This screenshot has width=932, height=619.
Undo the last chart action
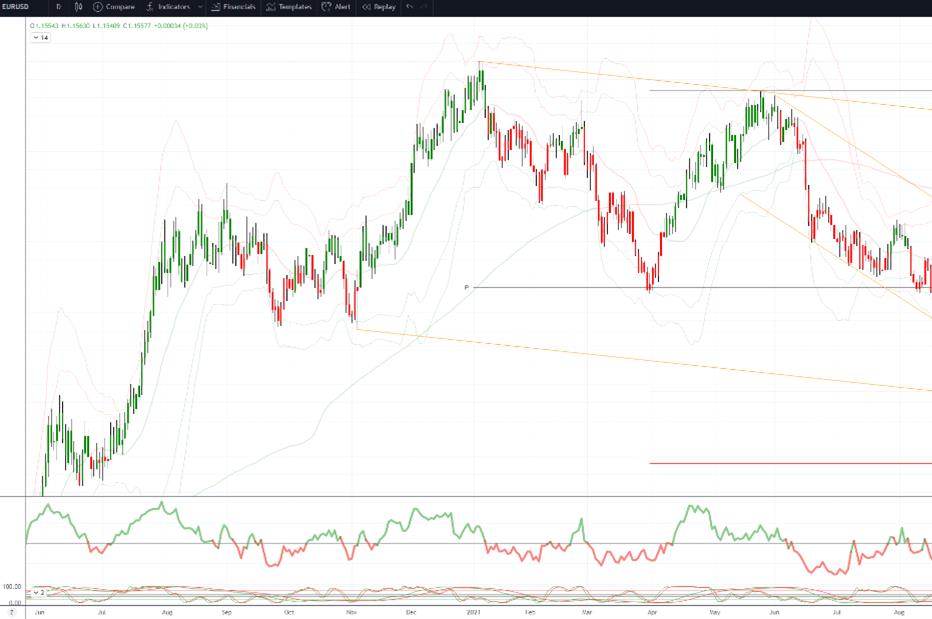[x=410, y=7]
